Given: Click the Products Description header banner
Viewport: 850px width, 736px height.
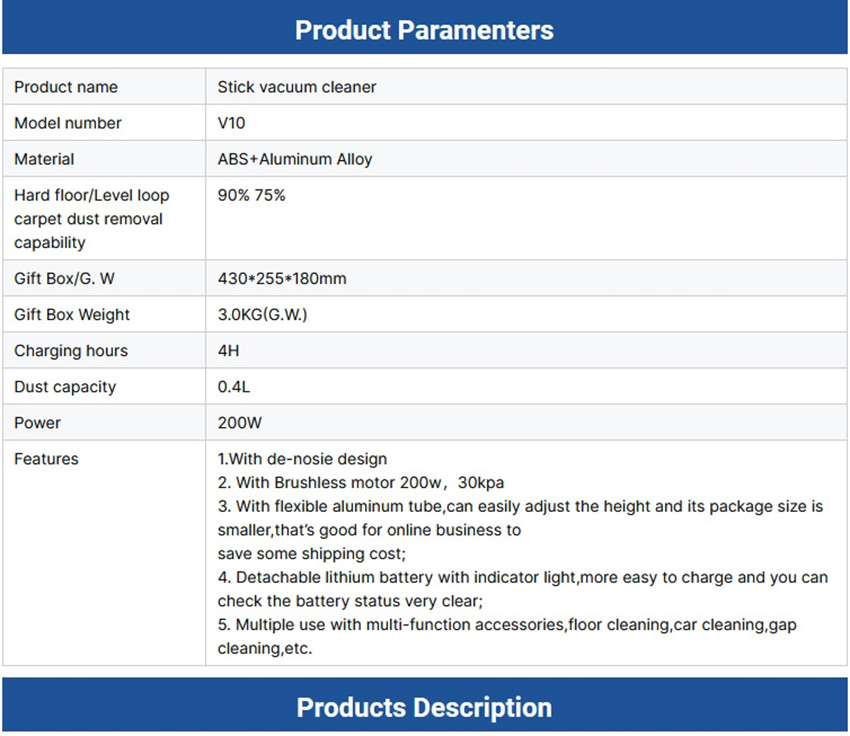Looking at the screenshot, I should [x=424, y=707].
